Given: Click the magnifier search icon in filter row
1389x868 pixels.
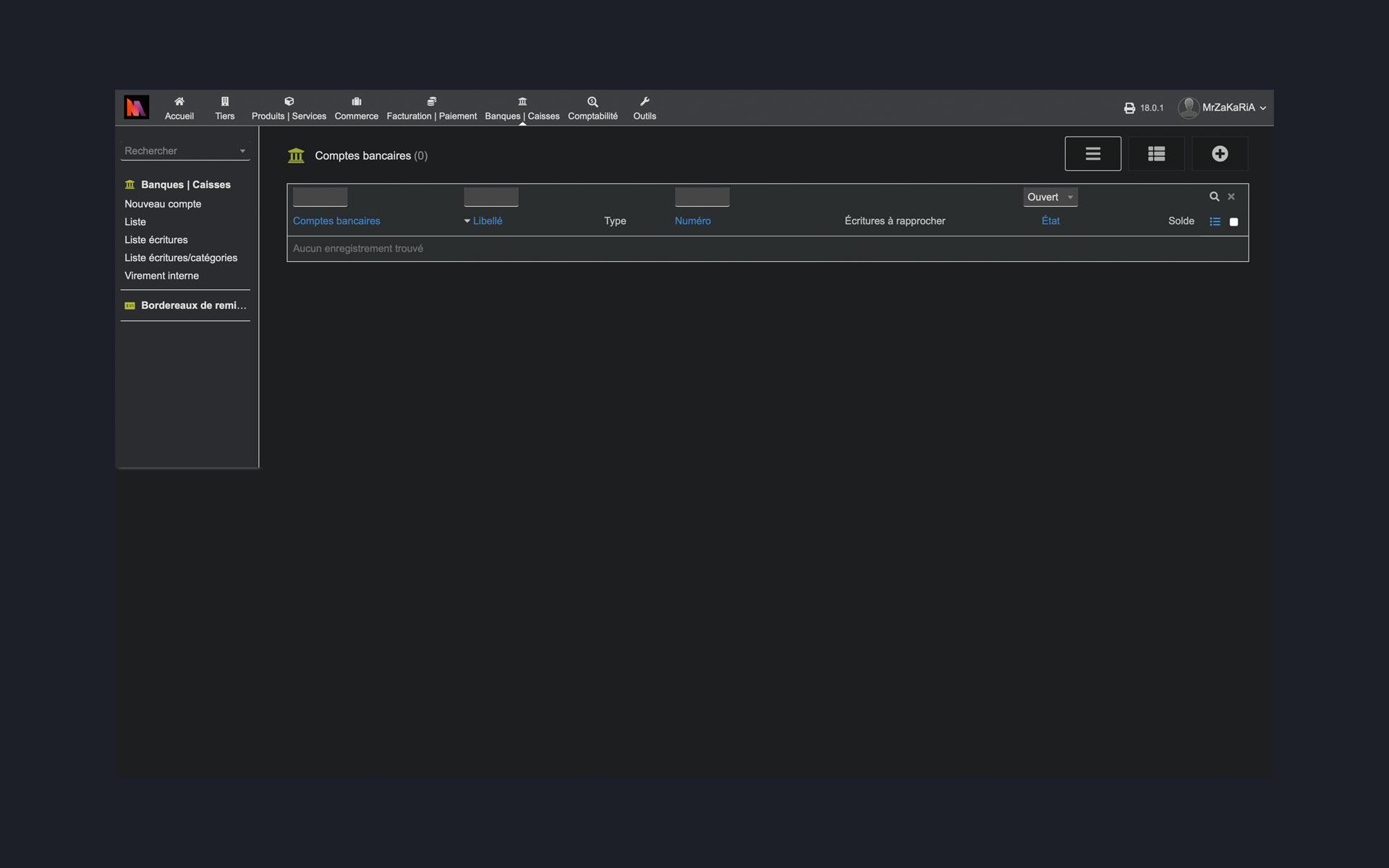Looking at the screenshot, I should [x=1214, y=197].
